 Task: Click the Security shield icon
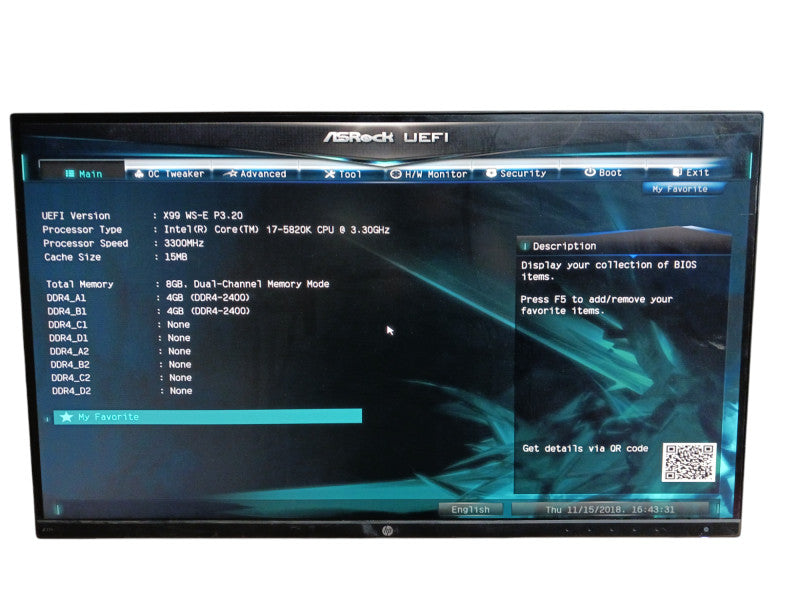[x=491, y=173]
